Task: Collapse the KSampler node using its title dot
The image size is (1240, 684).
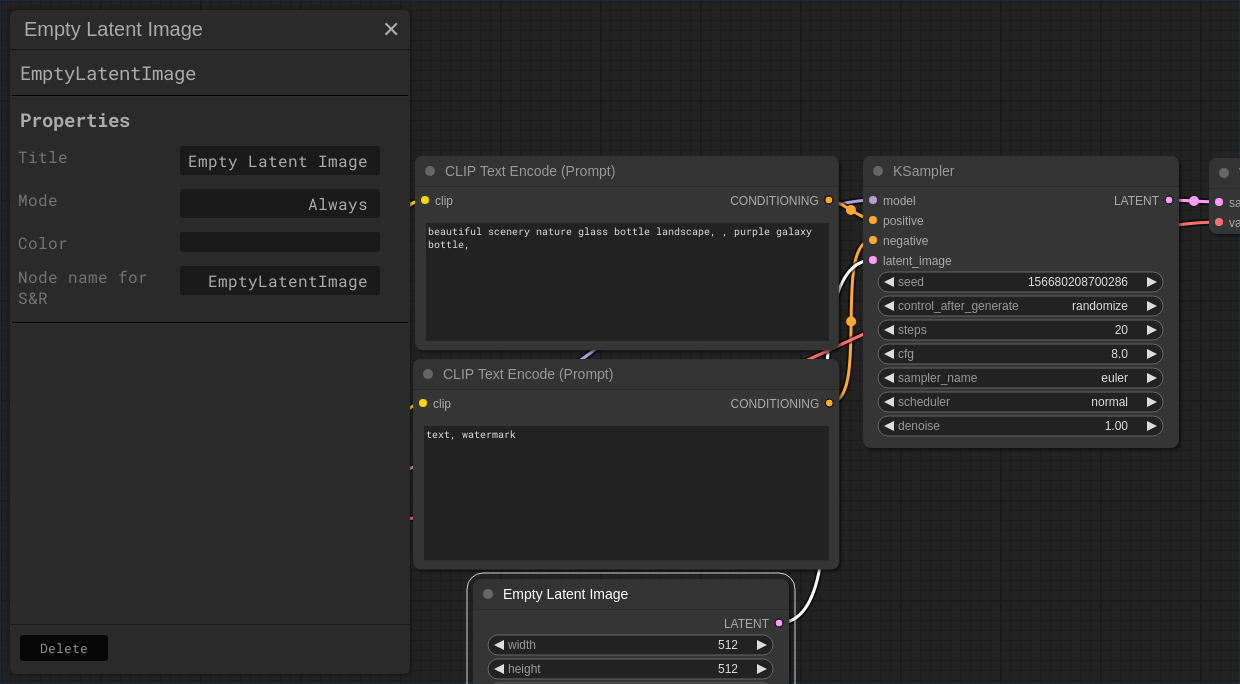Action: [x=878, y=171]
